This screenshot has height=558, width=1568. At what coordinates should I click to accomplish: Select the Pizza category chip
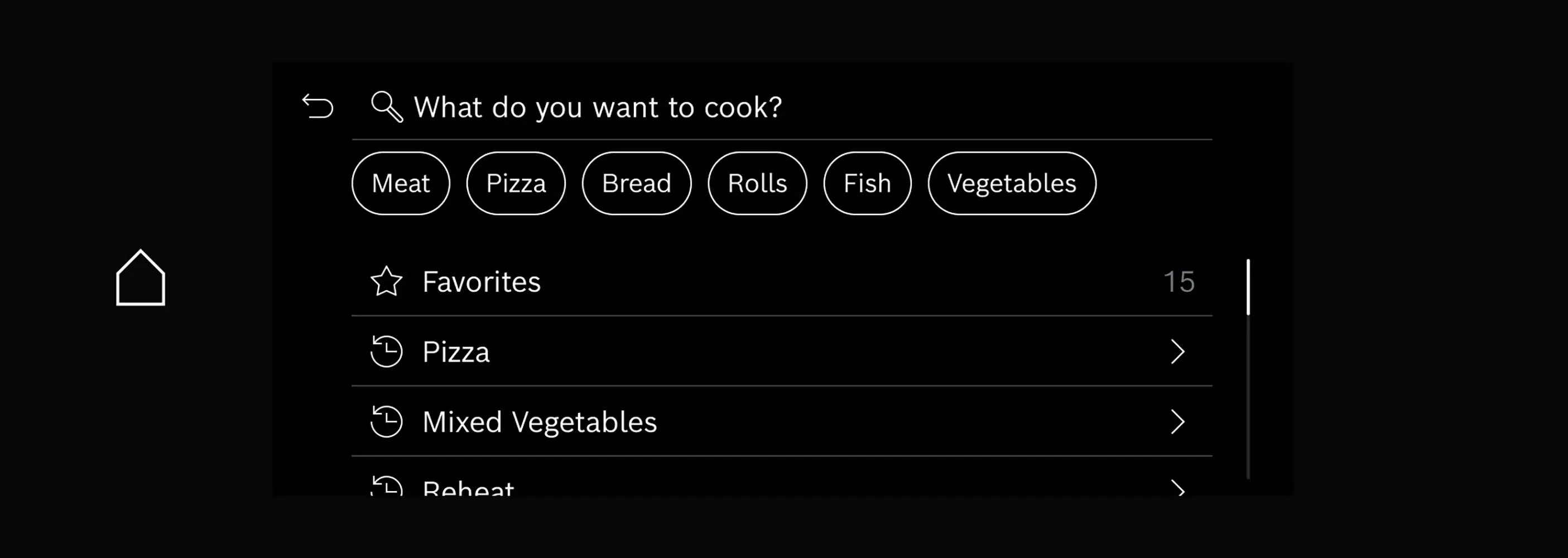coord(516,183)
